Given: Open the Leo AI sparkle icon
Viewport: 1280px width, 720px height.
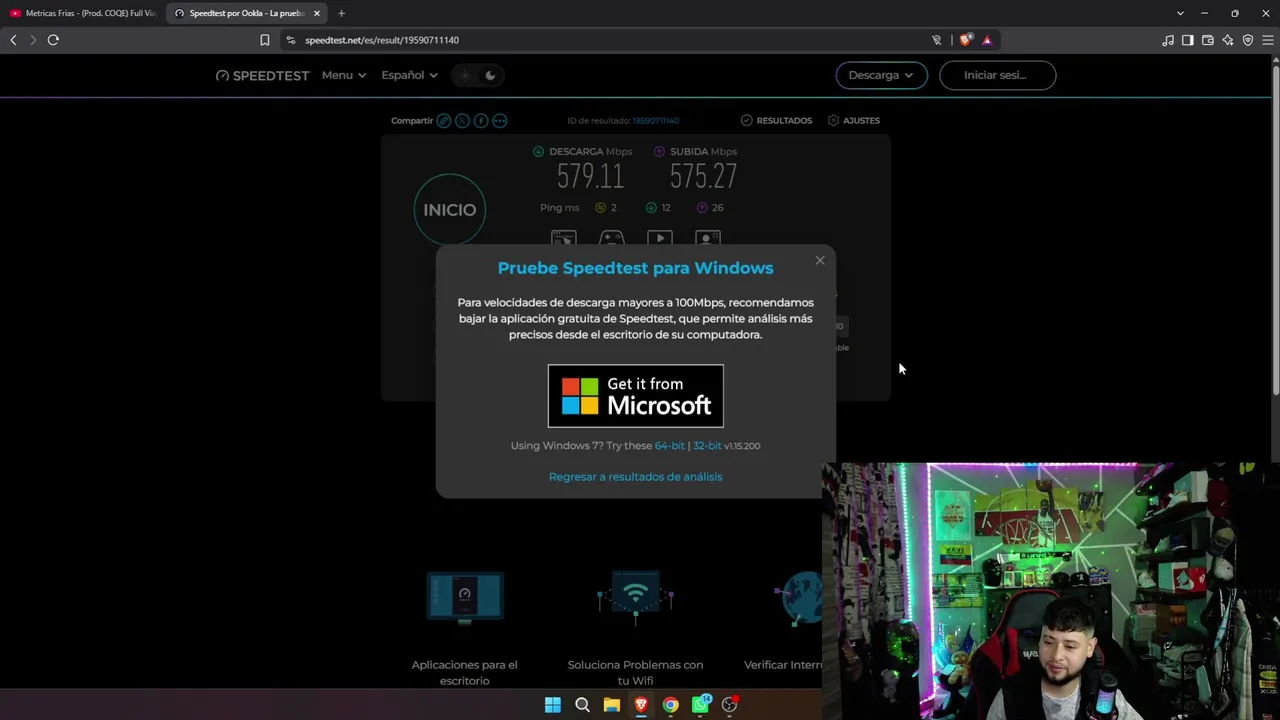Looking at the screenshot, I should point(1228,40).
